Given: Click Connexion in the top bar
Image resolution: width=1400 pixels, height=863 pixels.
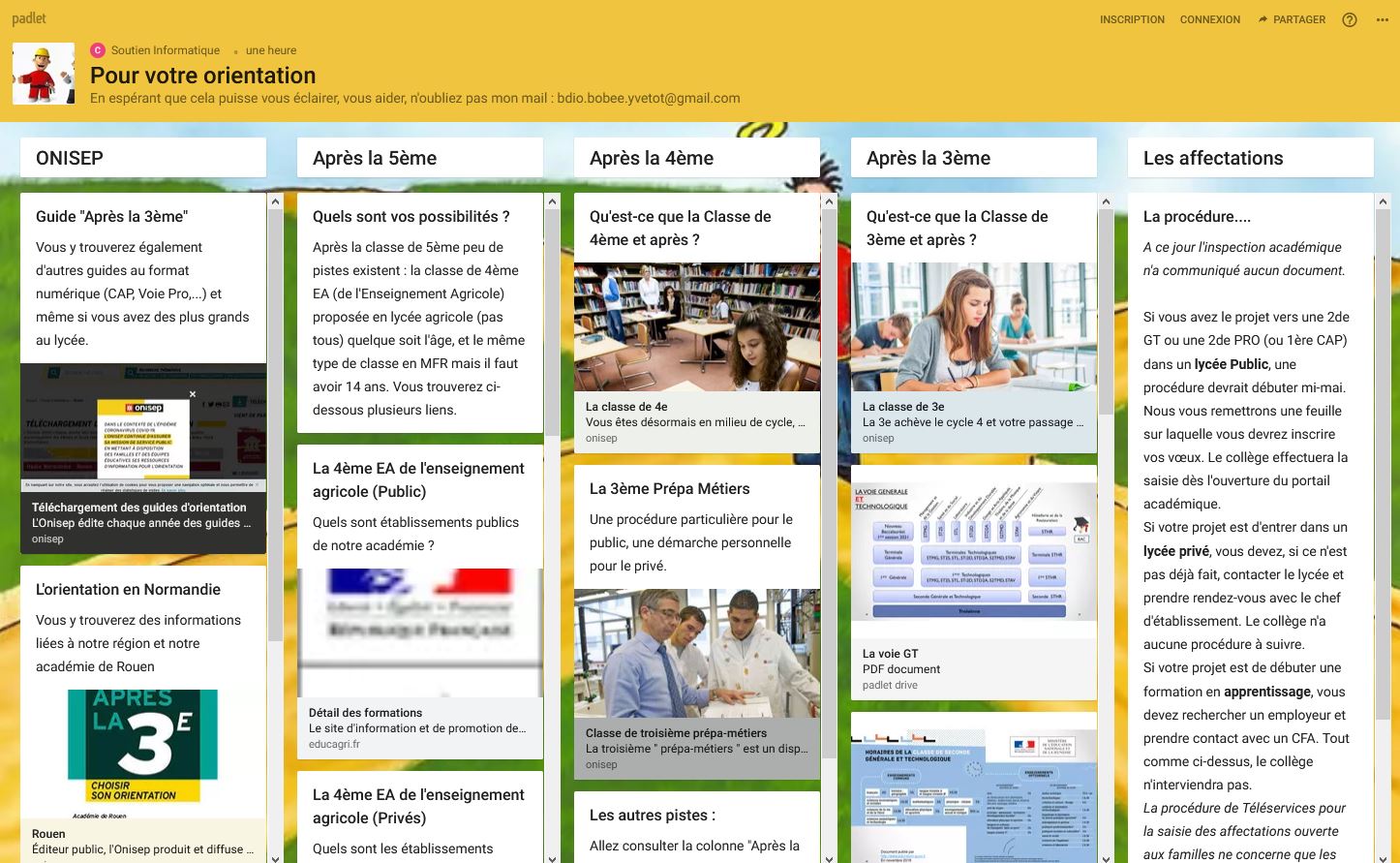Looking at the screenshot, I should [x=1209, y=19].
